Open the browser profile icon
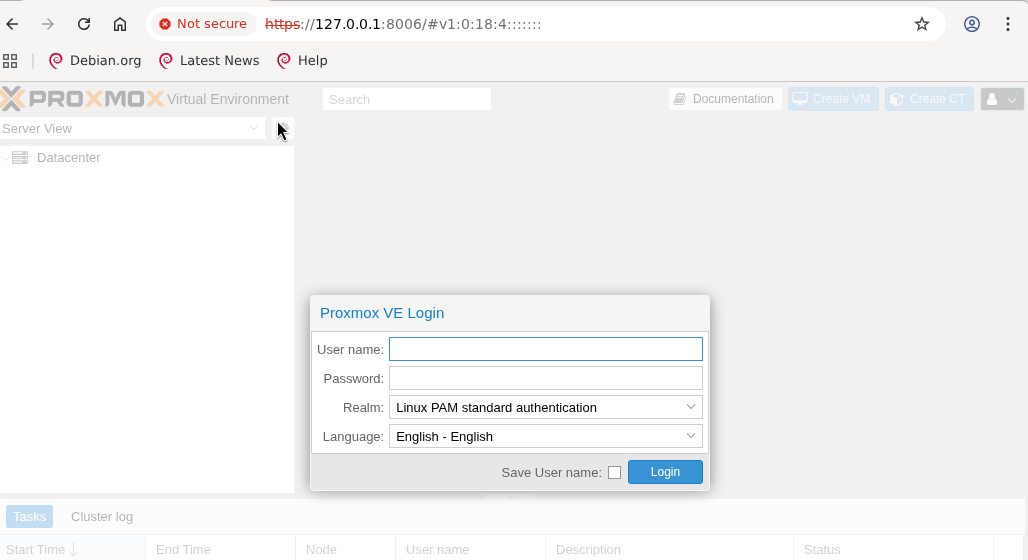The height and width of the screenshot is (560, 1028). click(x=972, y=24)
